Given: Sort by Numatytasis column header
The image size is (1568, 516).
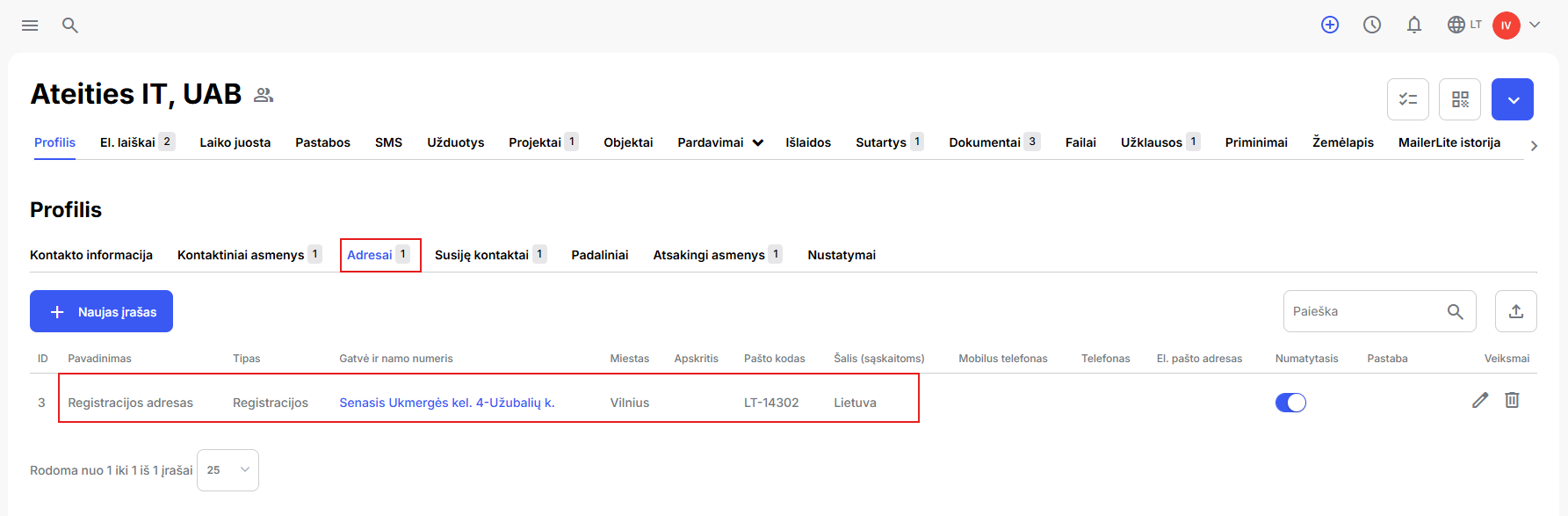Looking at the screenshot, I should pyautogui.click(x=1307, y=359).
